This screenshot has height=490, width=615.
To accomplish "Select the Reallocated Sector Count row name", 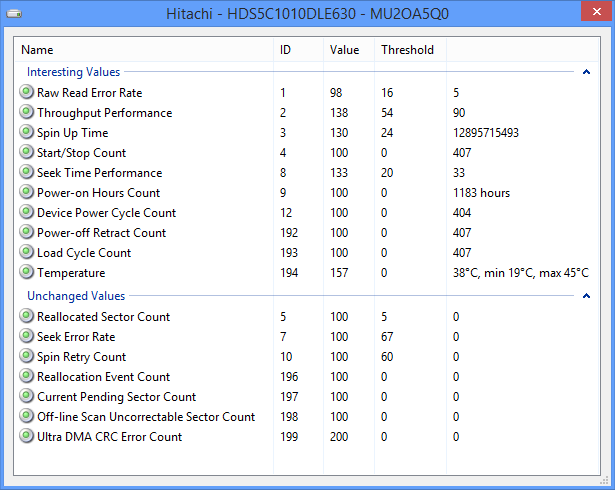I will coord(104,317).
